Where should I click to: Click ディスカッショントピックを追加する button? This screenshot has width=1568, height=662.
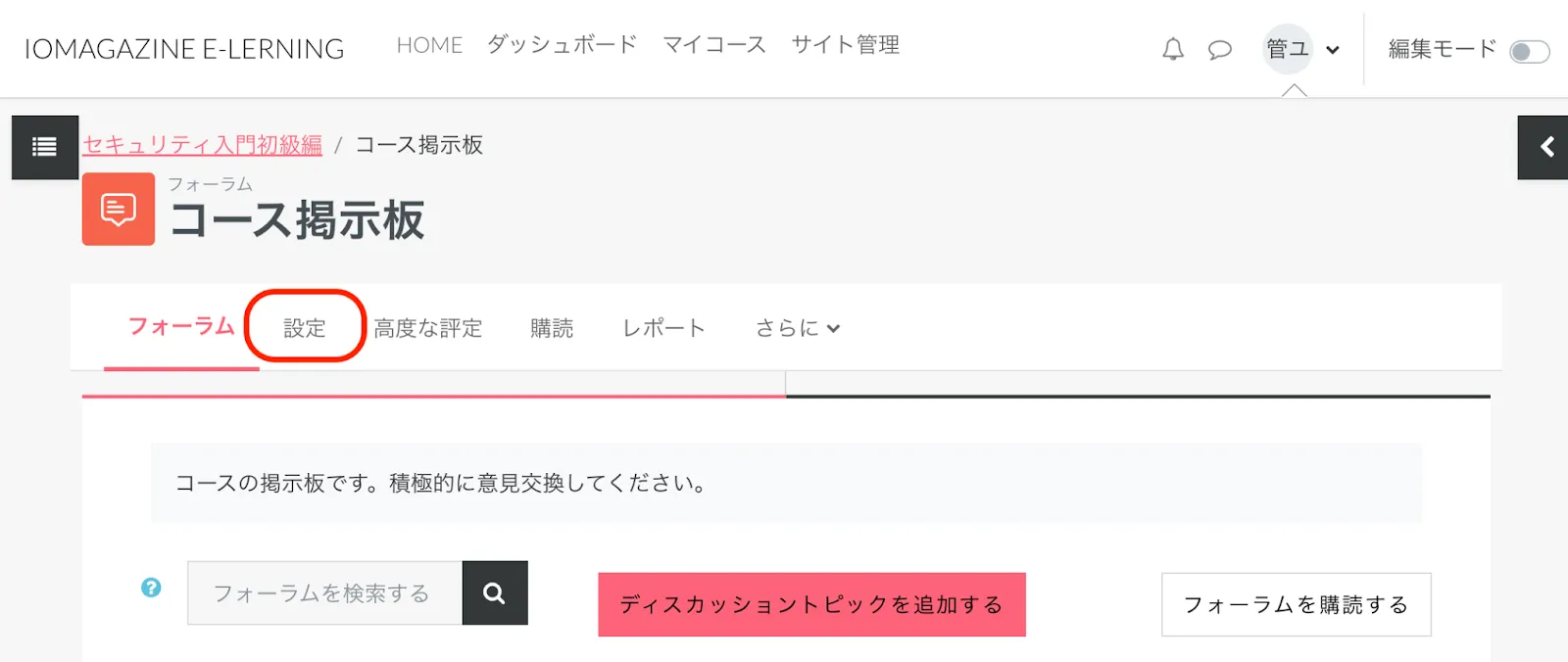point(811,604)
